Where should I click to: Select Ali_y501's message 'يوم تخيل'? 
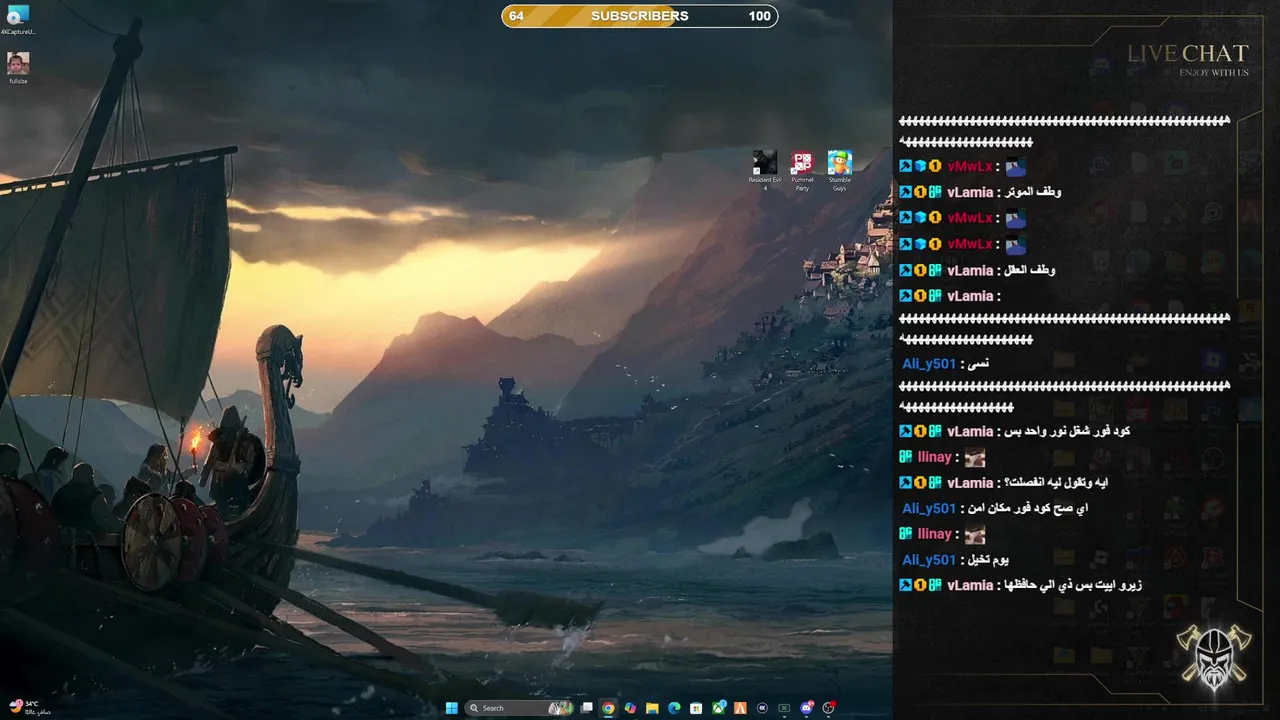pos(988,560)
